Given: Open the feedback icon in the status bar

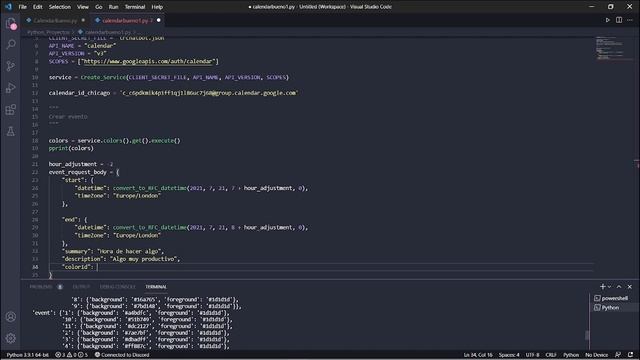Looking at the screenshot, I should point(618,355).
